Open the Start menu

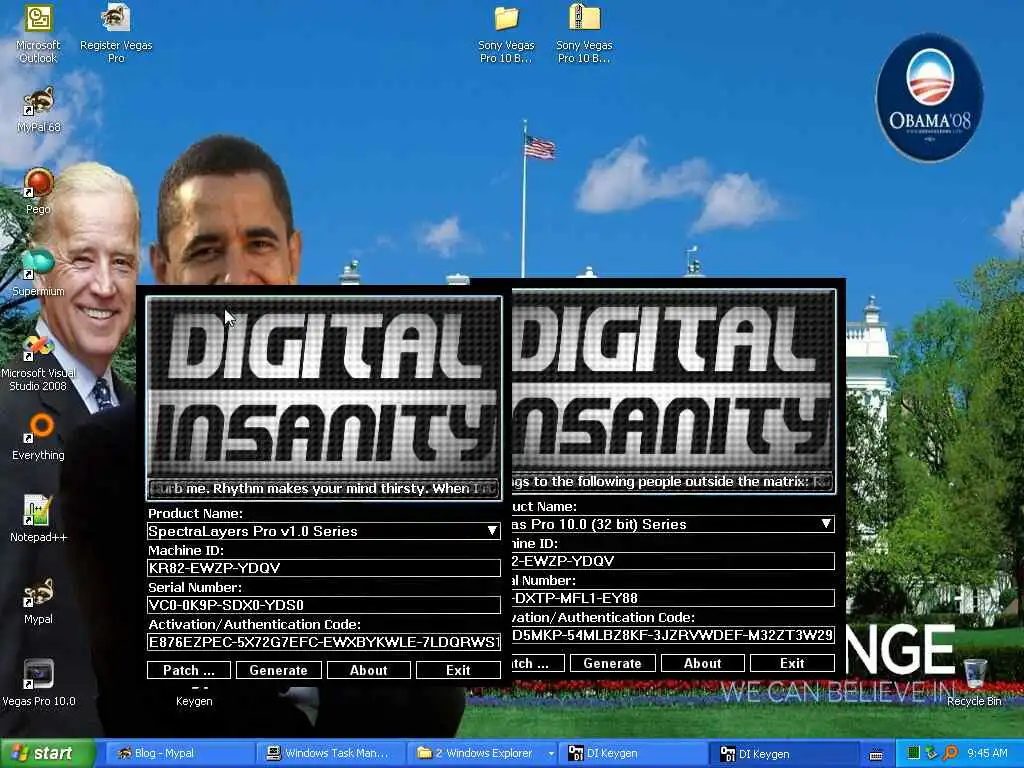click(47, 753)
